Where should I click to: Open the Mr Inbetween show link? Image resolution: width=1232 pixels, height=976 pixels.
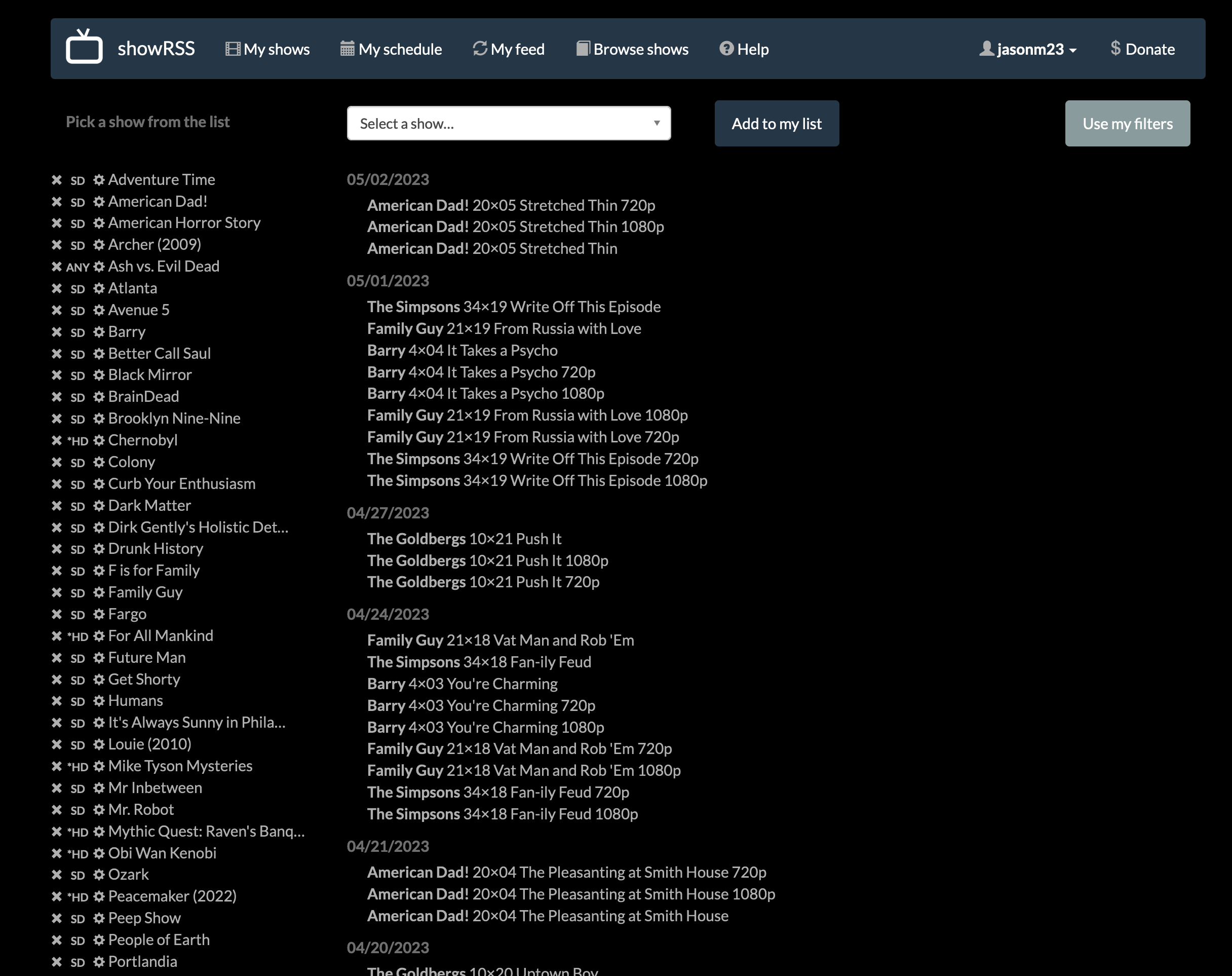click(x=156, y=787)
